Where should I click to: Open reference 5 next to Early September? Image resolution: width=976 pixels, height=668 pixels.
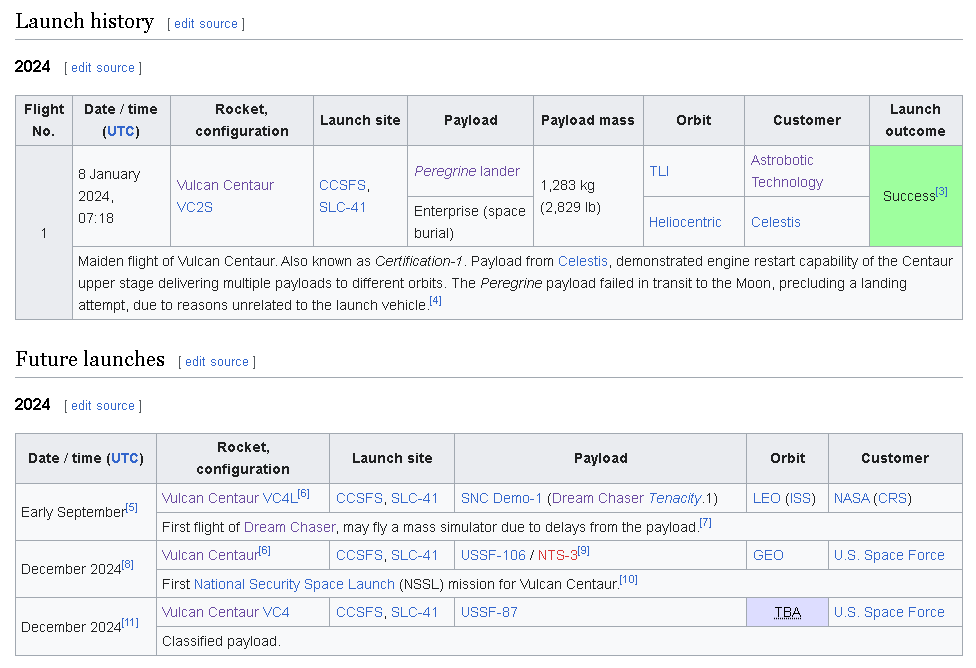coord(131,507)
